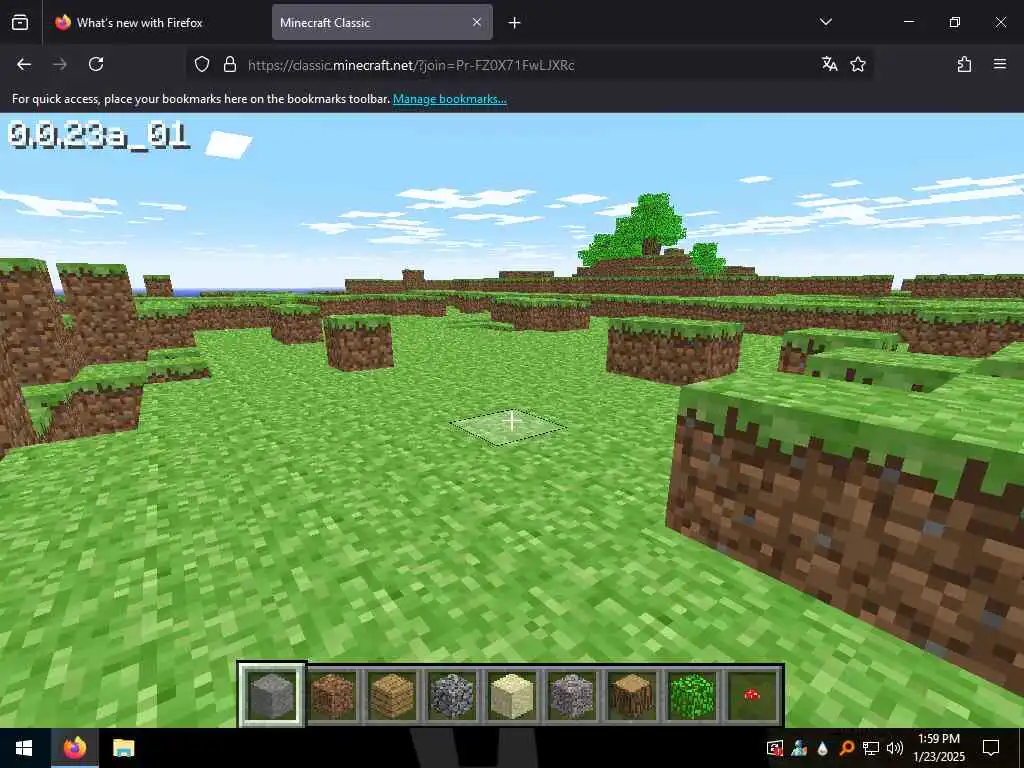Image resolution: width=1024 pixels, height=768 pixels.
Task: Open the volume speaker control
Action: coord(895,748)
